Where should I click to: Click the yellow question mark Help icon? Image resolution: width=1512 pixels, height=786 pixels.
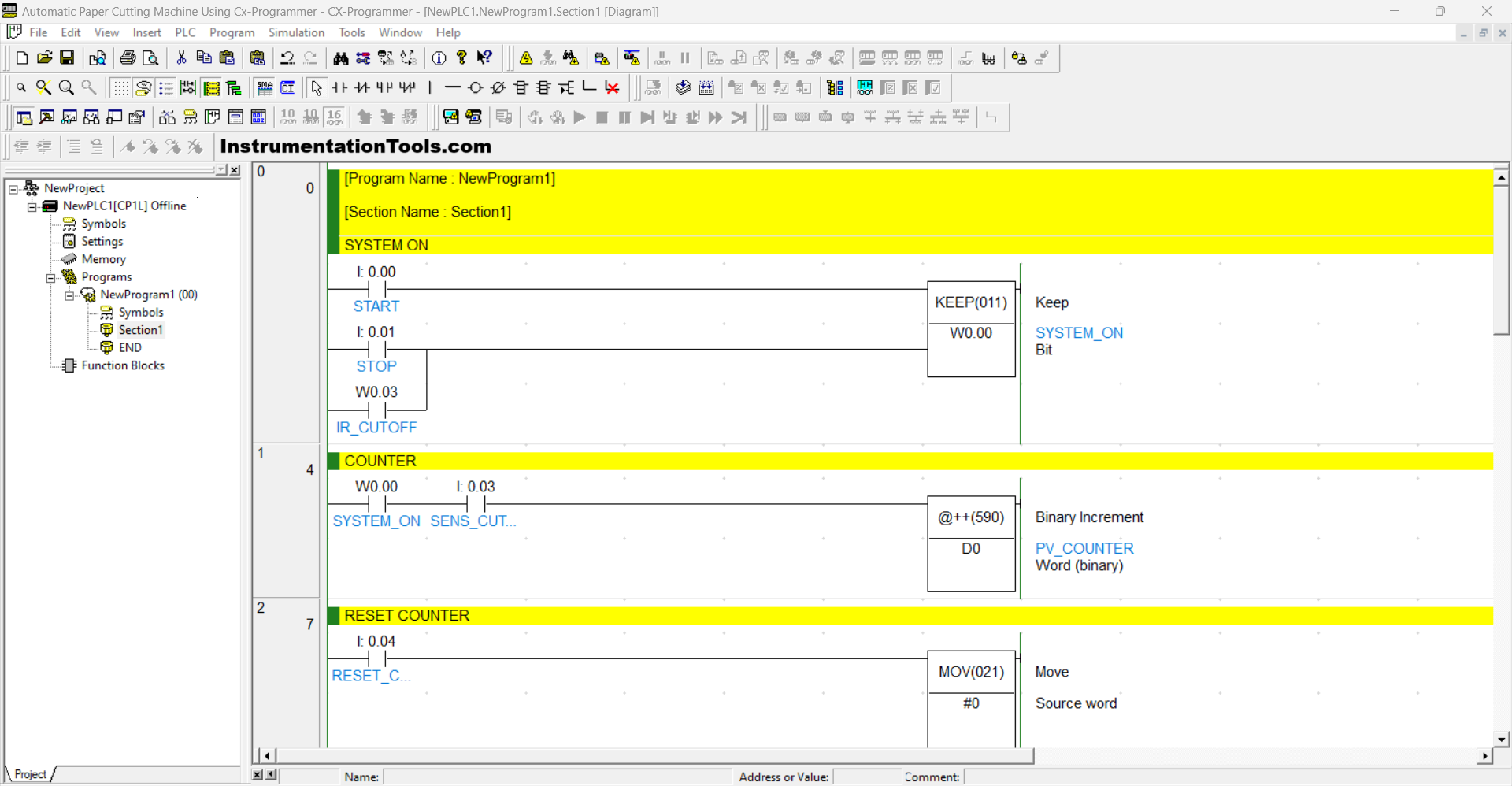[x=462, y=58]
